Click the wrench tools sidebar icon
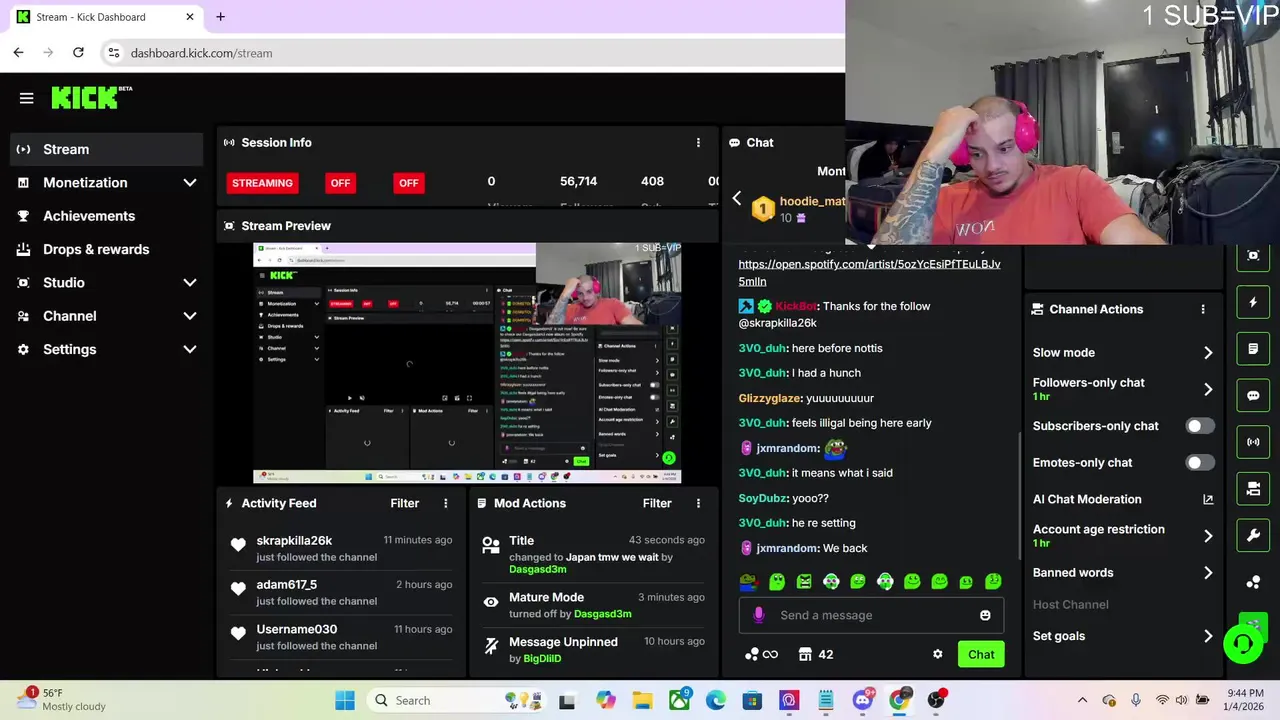 pos(1253,535)
